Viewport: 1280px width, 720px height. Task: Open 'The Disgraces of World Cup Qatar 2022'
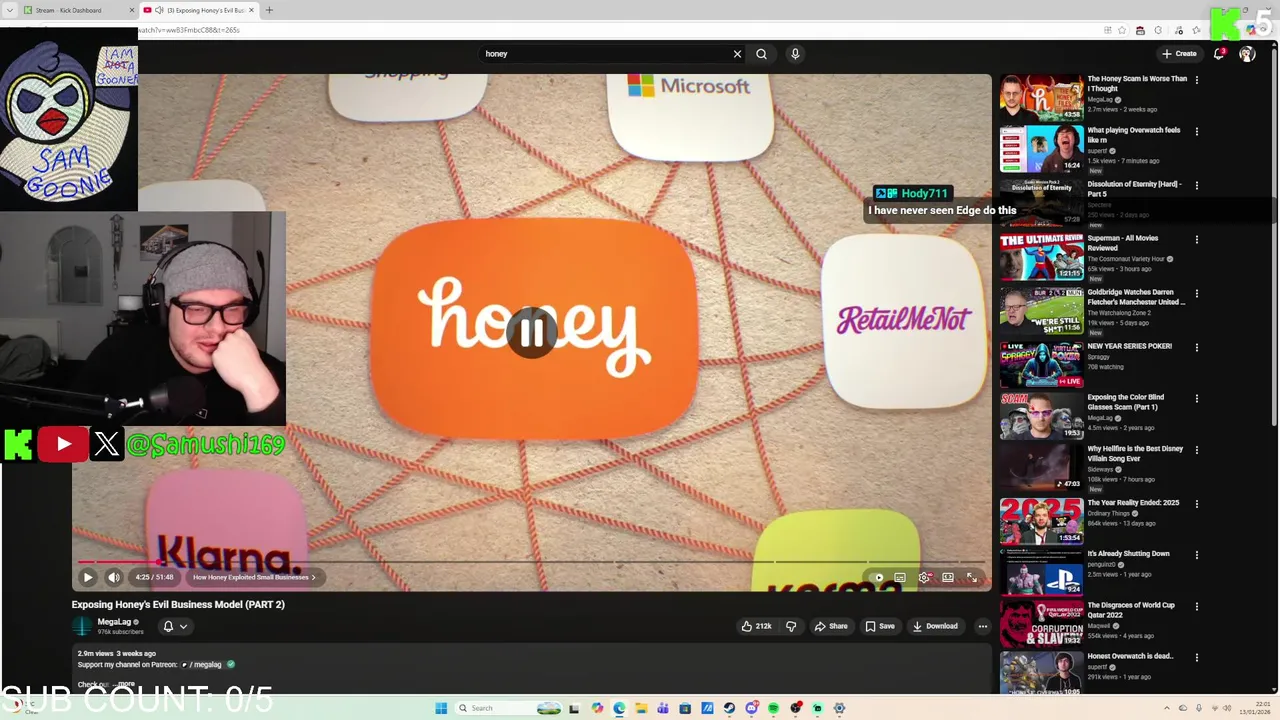pos(1041,624)
